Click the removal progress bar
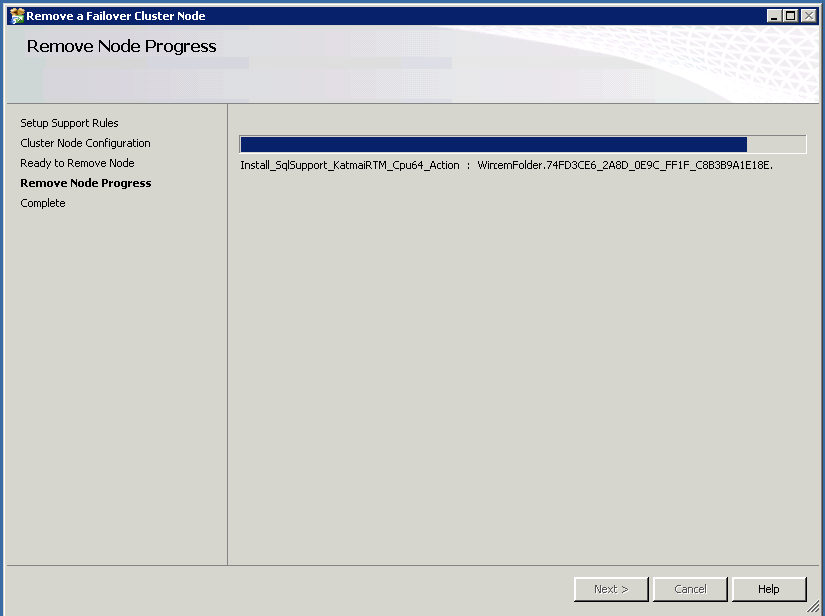Viewport: 825px width, 616px height. 522,144
